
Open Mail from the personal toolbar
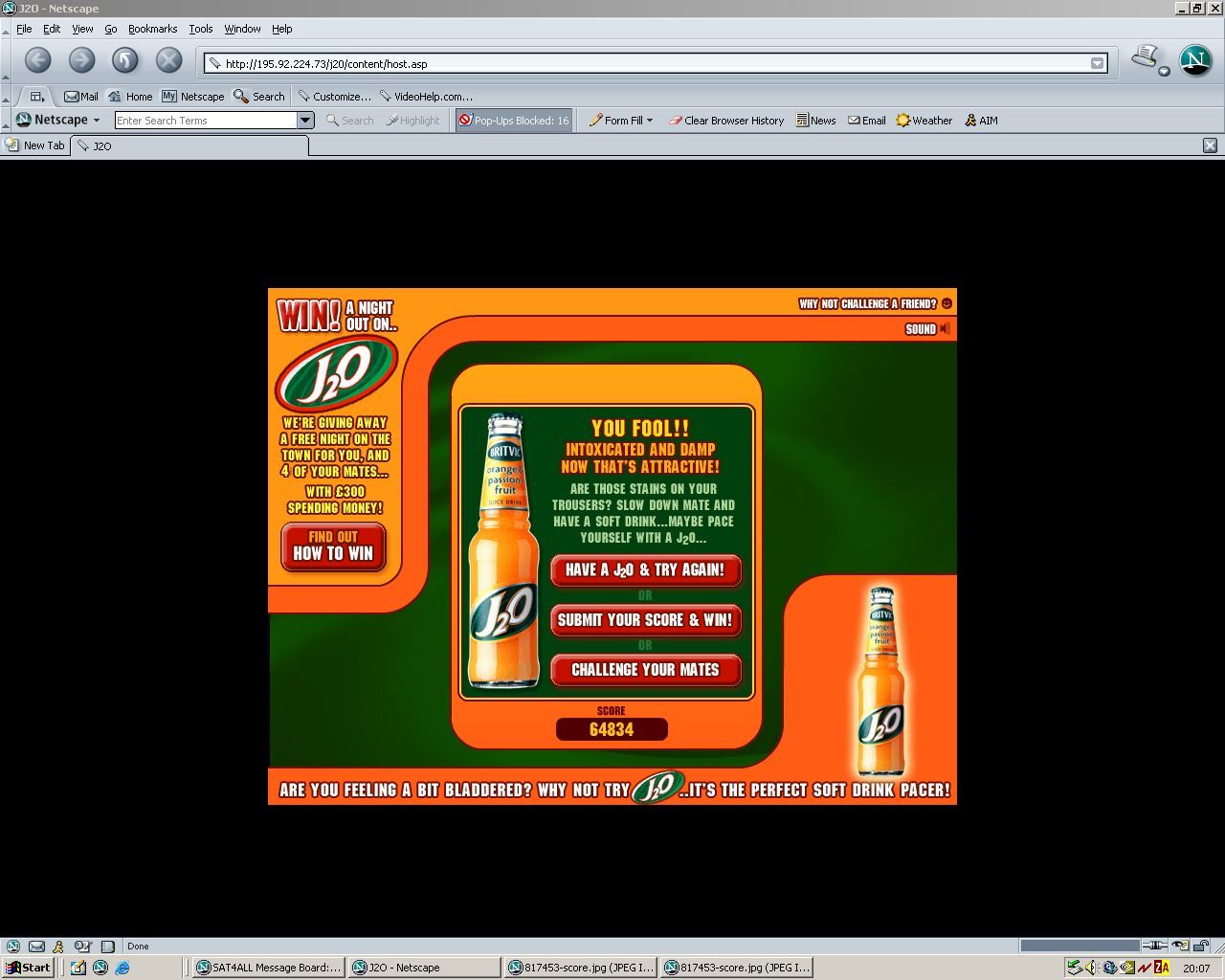81,96
